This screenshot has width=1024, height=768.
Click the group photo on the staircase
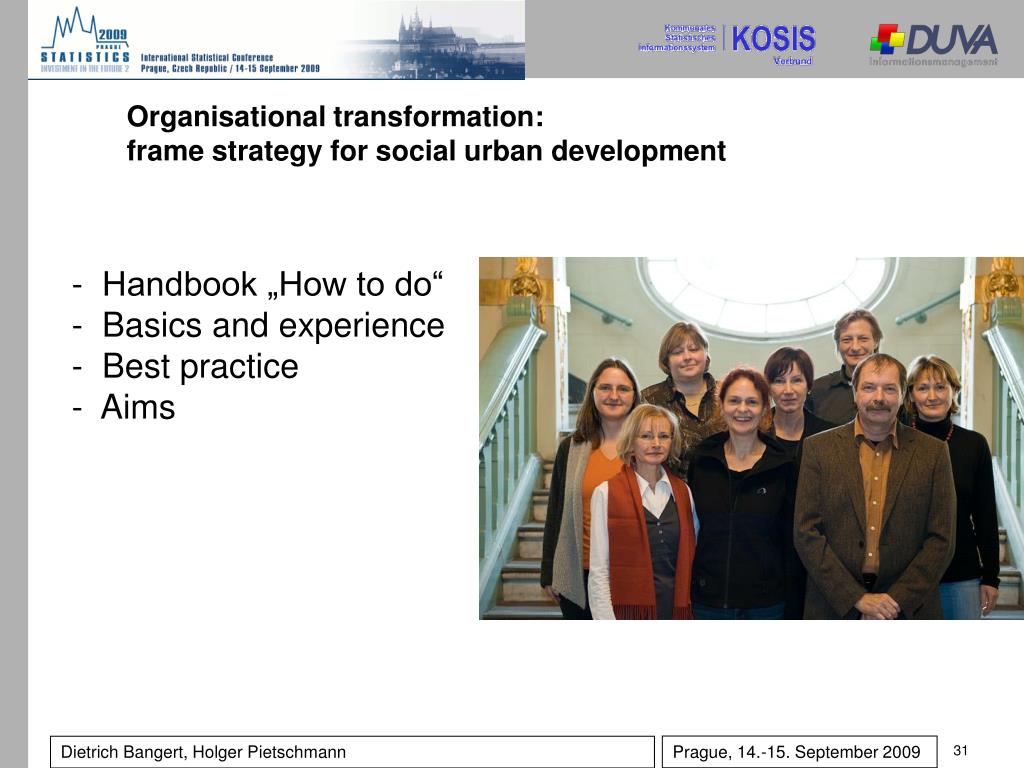(x=751, y=438)
